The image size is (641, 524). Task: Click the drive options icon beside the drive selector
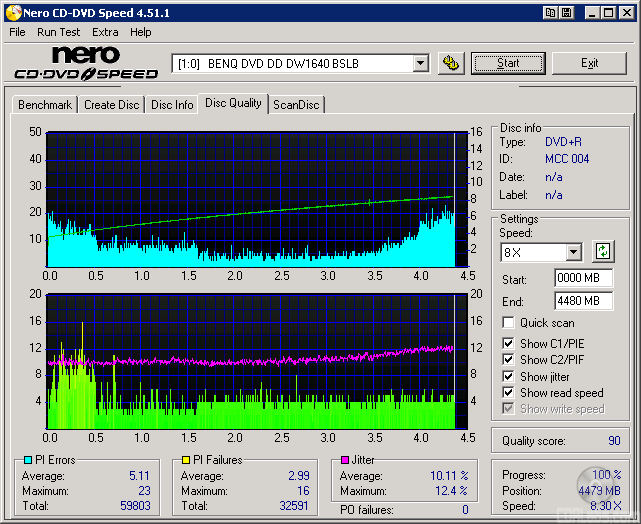450,63
